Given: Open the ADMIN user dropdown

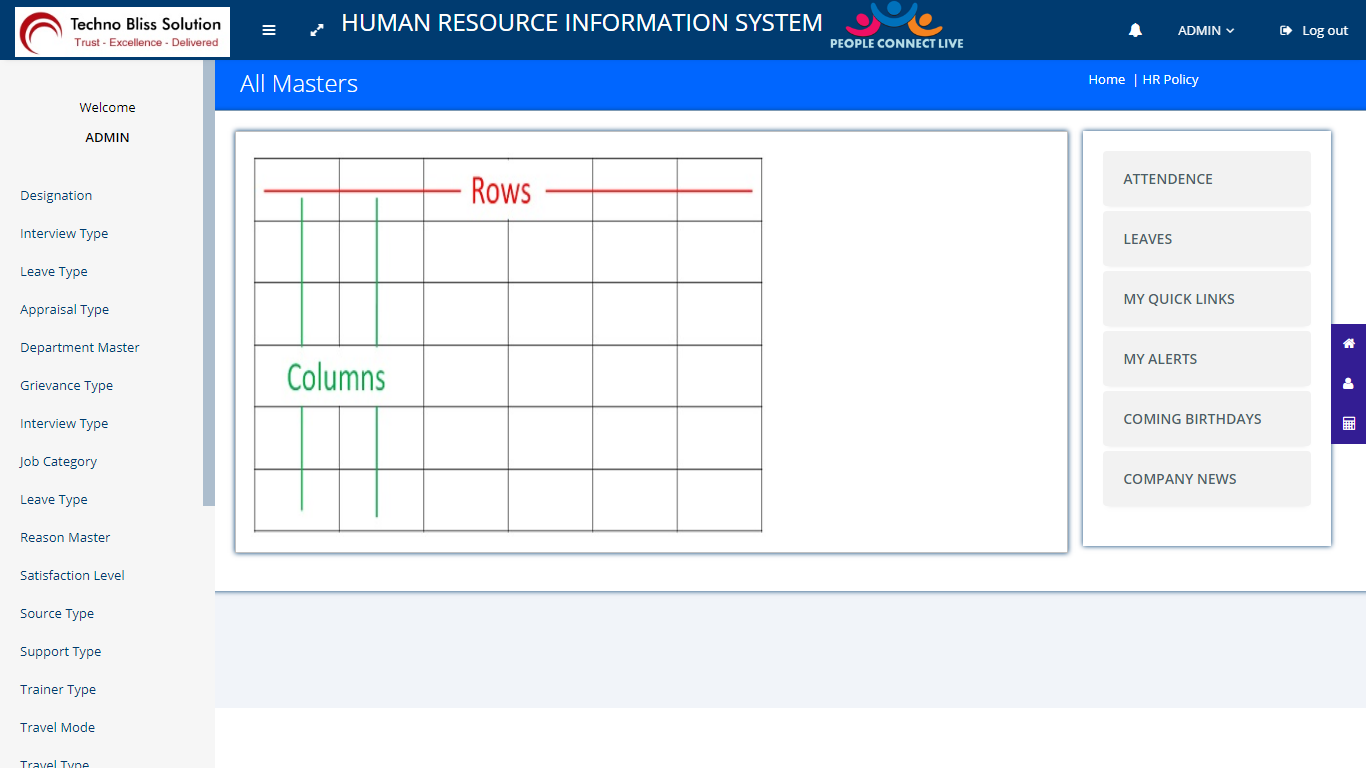Looking at the screenshot, I should pyautogui.click(x=1206, y=31).
